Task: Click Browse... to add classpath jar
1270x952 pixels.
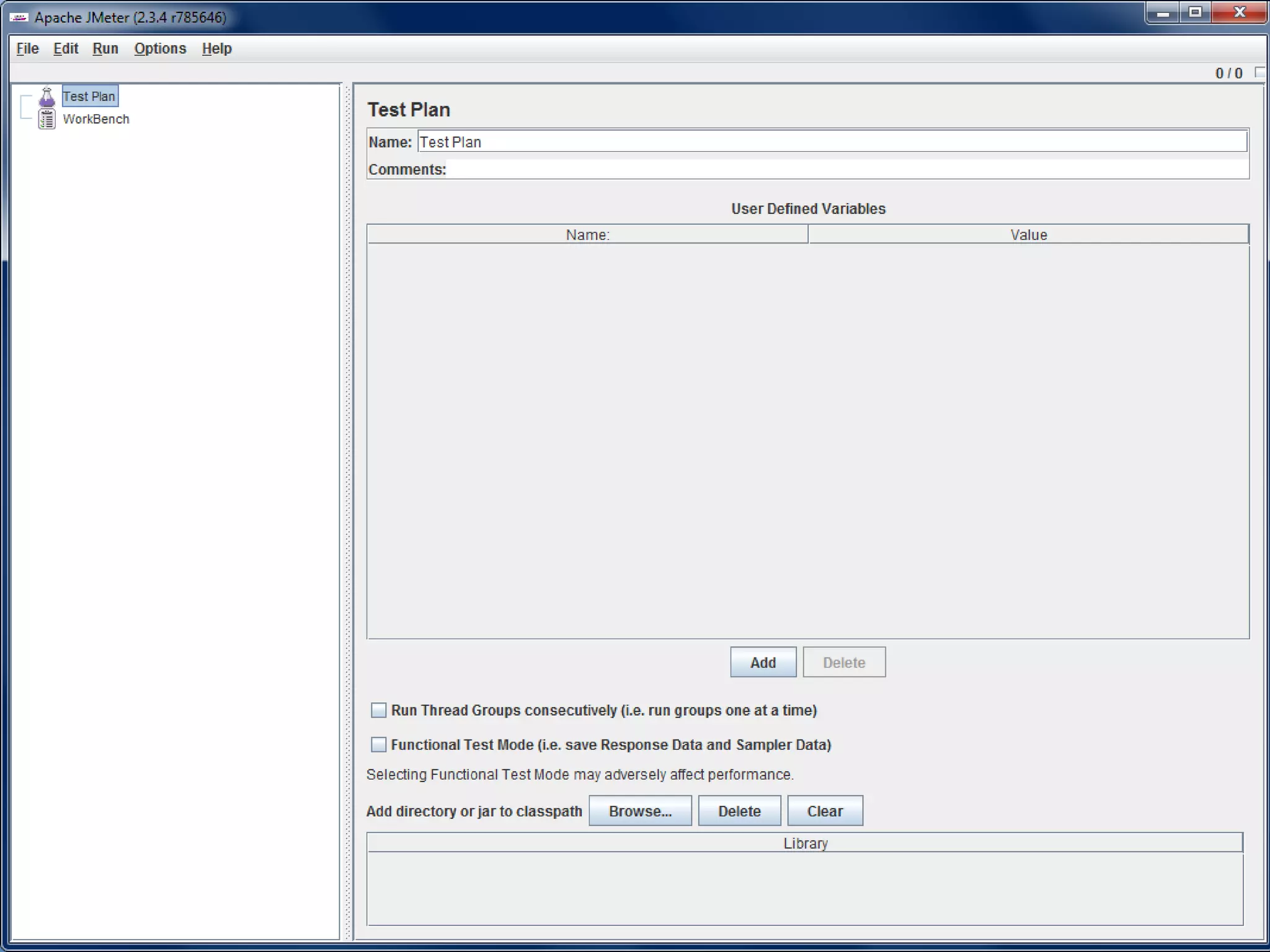Action: point(640,811)
